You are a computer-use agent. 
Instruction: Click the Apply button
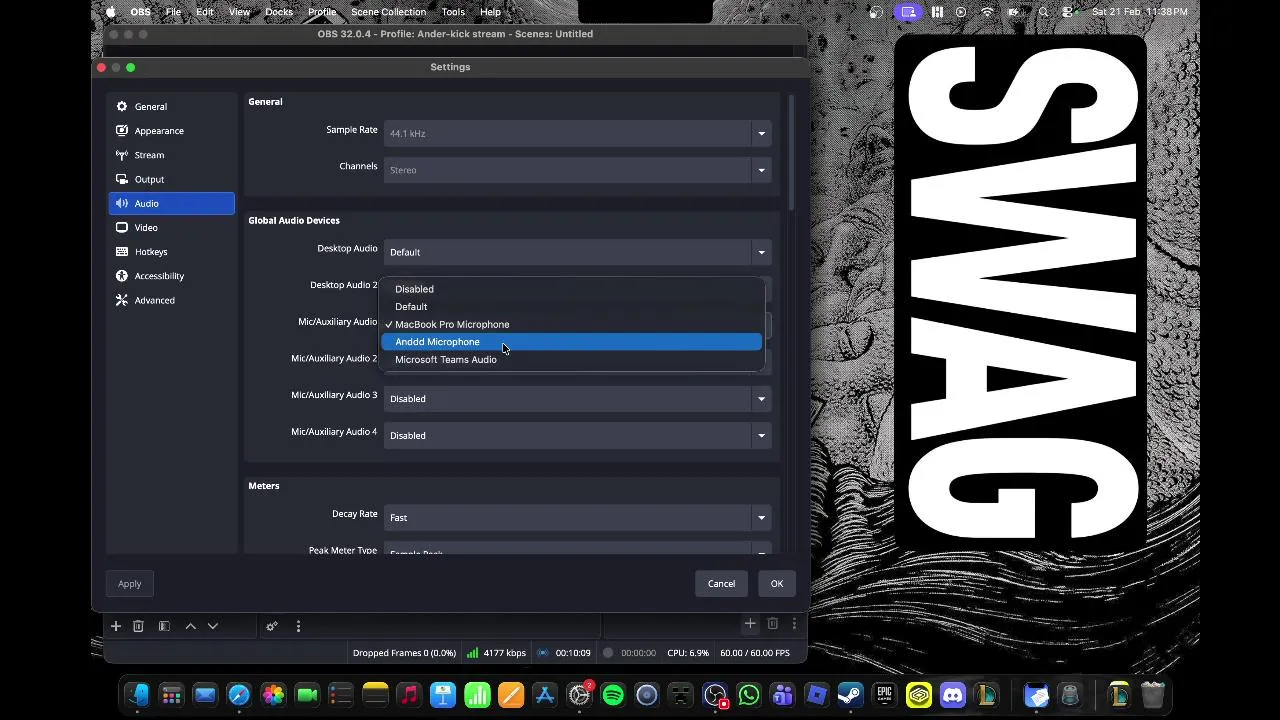(130, 584)
